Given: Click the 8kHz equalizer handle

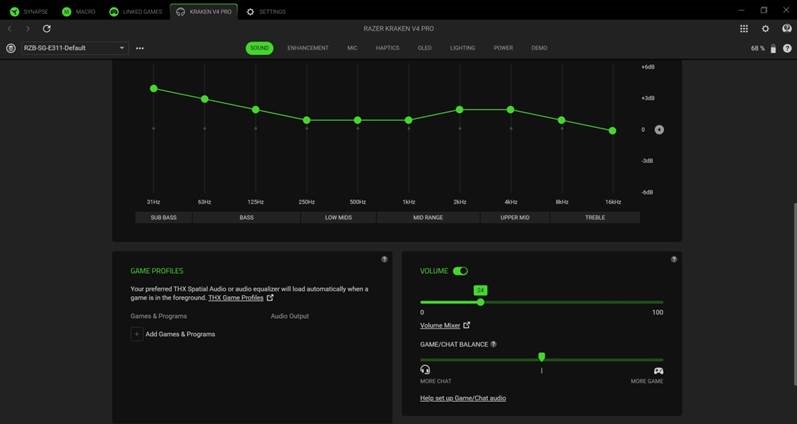Looking at the screenshot, I should pyautogui.click(x=562, y=120).
